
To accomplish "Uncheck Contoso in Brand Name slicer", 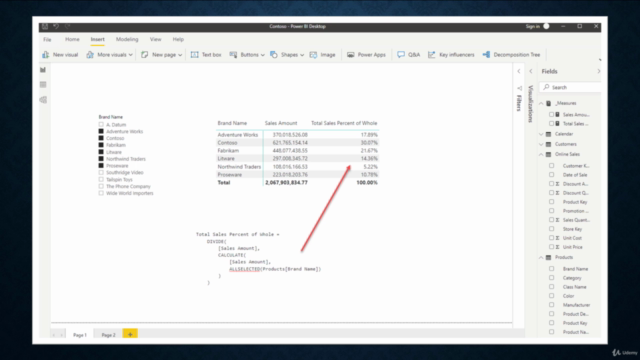I will [x=101, y=138].
